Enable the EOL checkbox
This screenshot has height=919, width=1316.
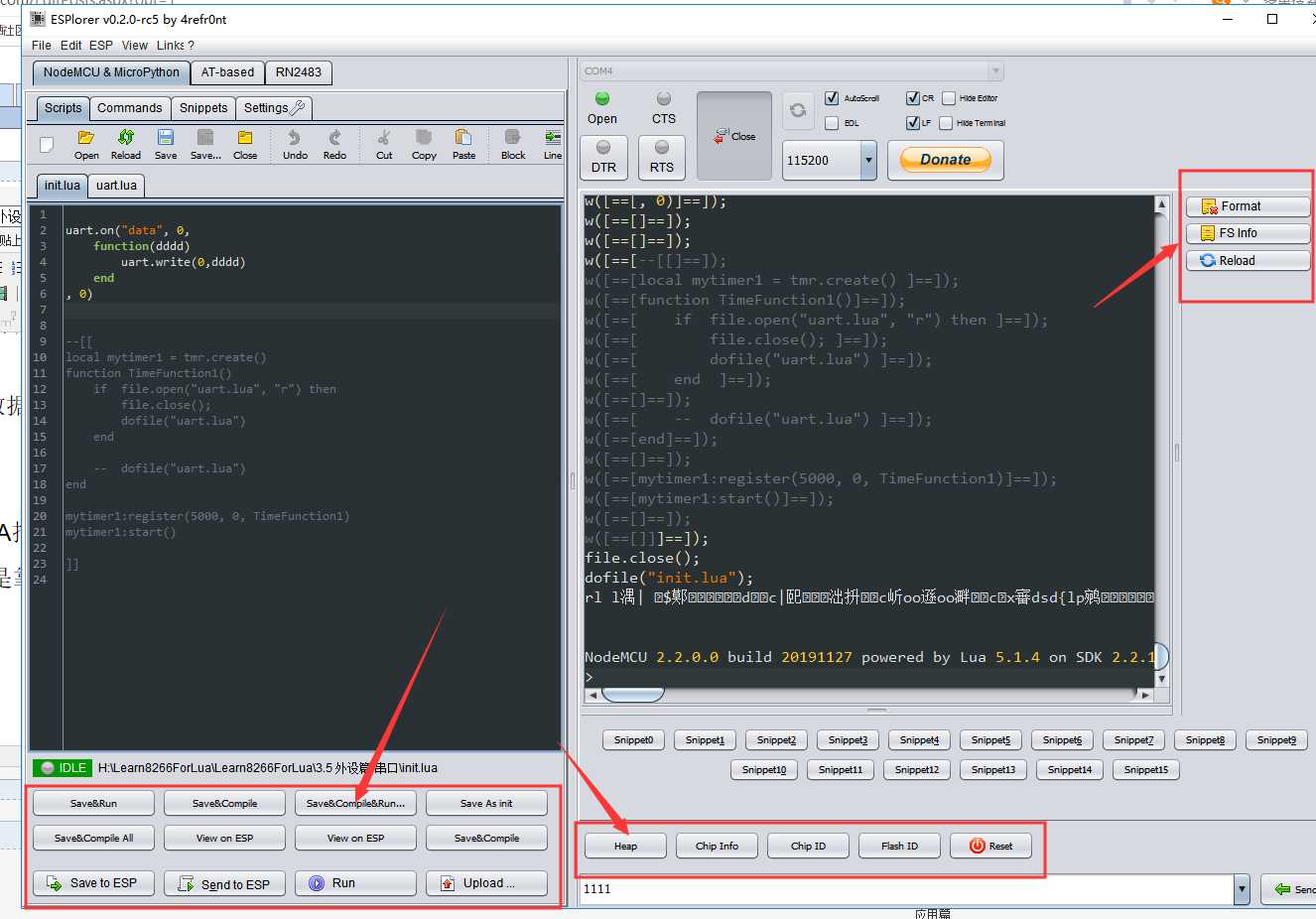click(832, 123)
